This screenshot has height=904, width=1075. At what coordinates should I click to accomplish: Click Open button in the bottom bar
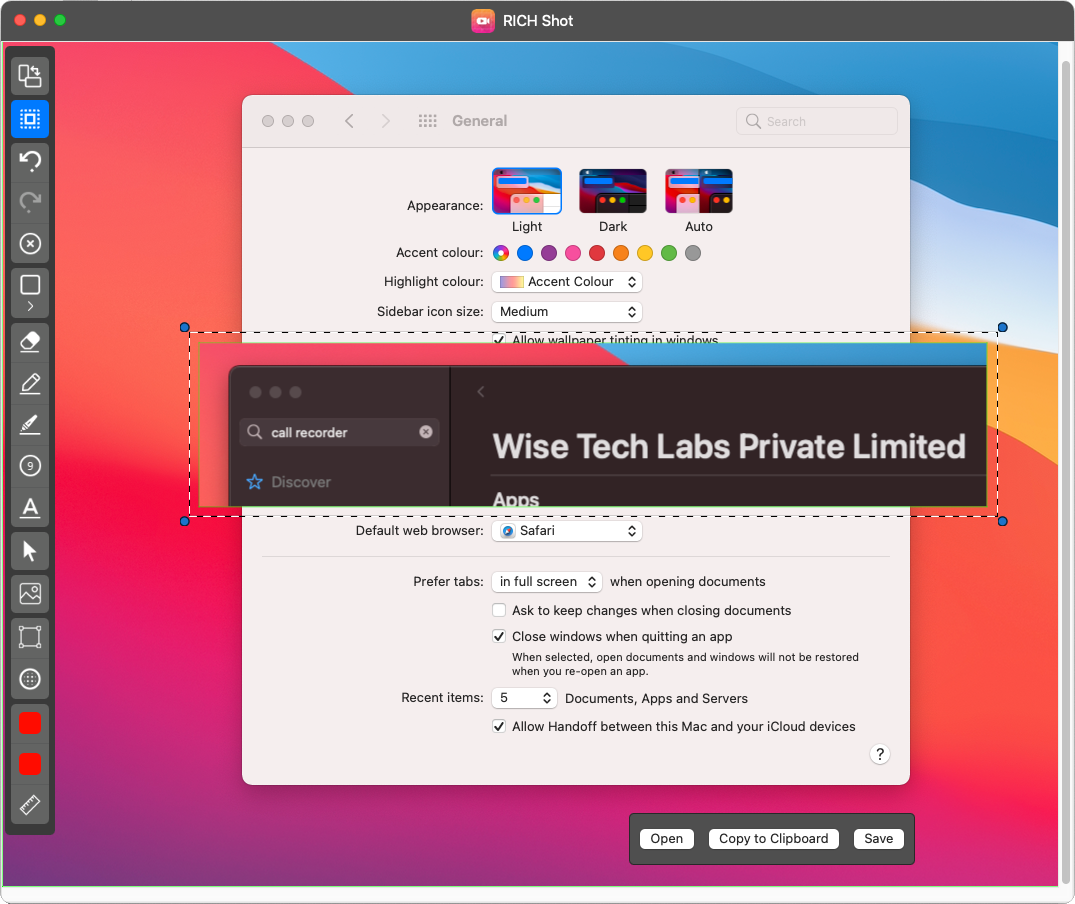(x=666, y=839)
